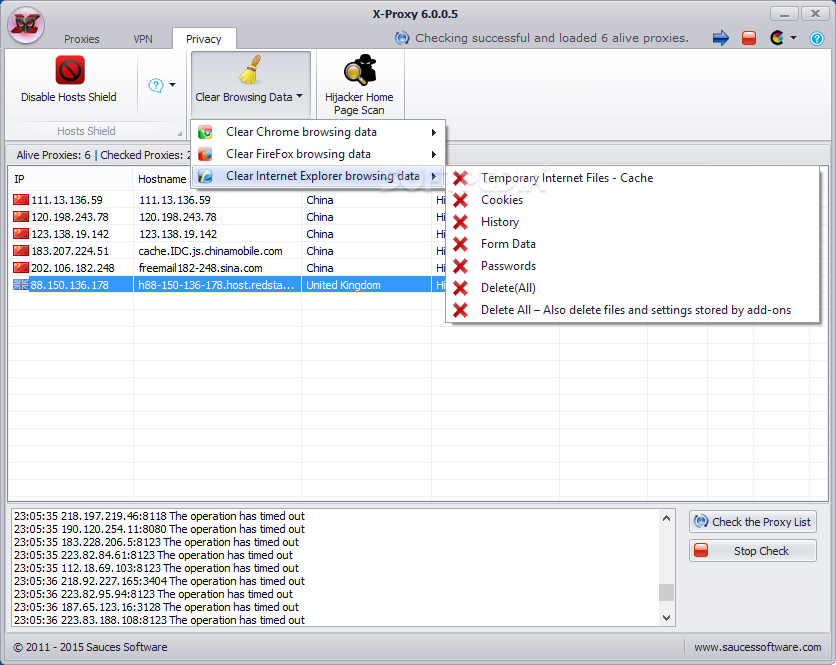Image resolution: width=836 pixels, height=665 pixels.
Task: Open the Hosts Shield group launcher corner
Action: coord(180,133)
